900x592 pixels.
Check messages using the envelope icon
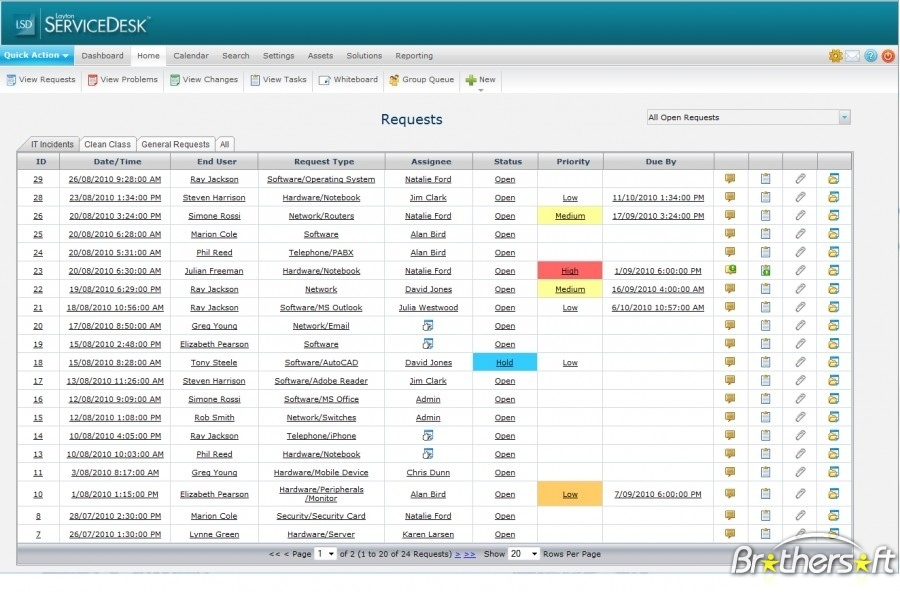point(854,57)
